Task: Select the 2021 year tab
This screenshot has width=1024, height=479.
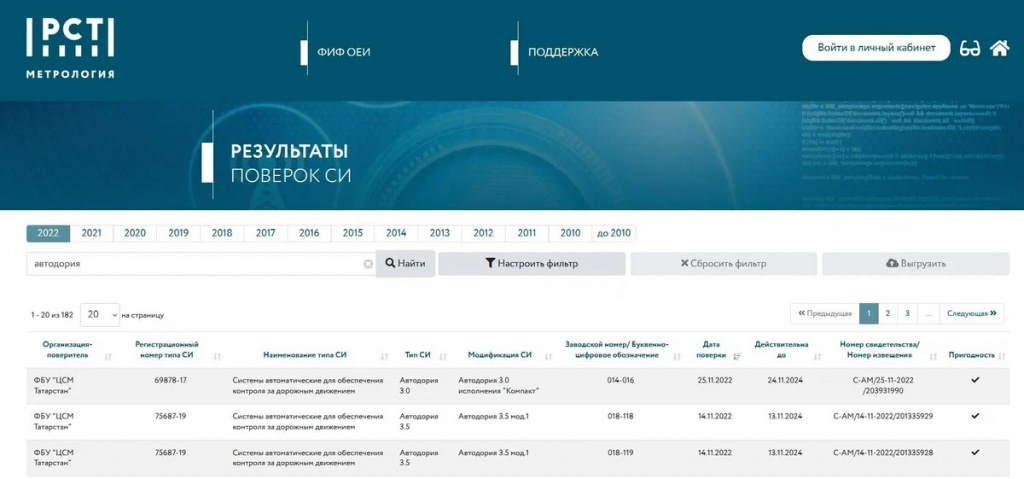Action: pyautogui.click(x=91, y=233)
